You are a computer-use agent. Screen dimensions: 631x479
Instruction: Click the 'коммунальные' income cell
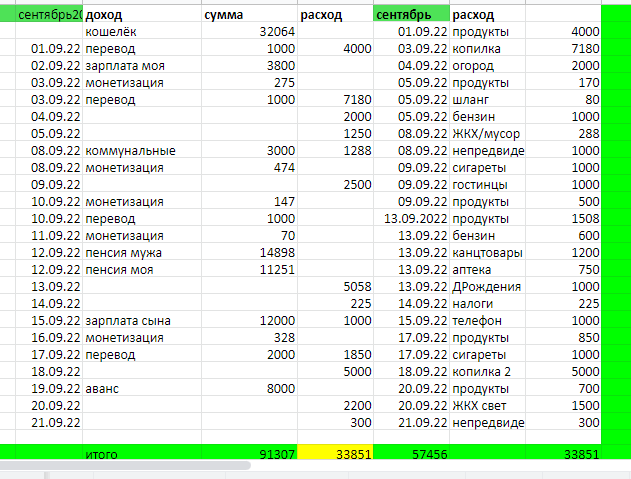pyautogui.click(x=142, y=151)
